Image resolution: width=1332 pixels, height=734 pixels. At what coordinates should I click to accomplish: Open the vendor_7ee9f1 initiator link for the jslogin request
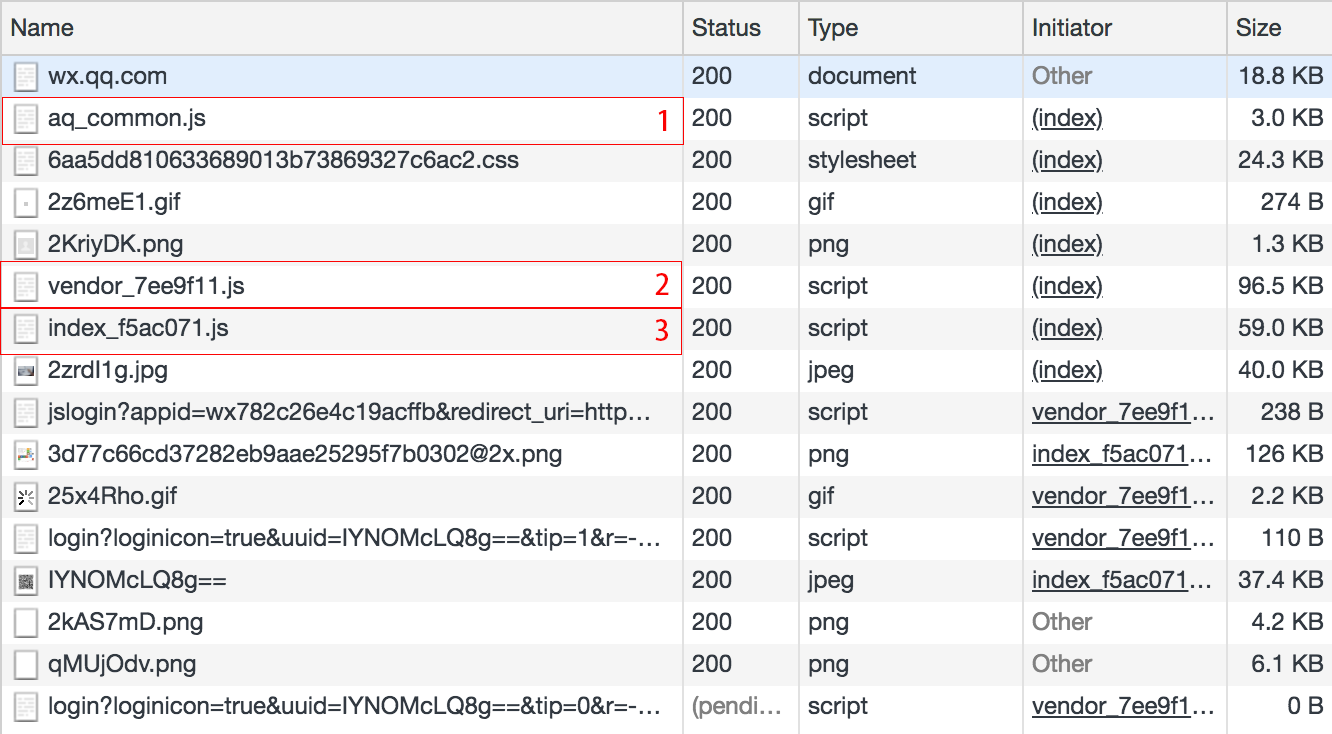[x=1124, y=413]
